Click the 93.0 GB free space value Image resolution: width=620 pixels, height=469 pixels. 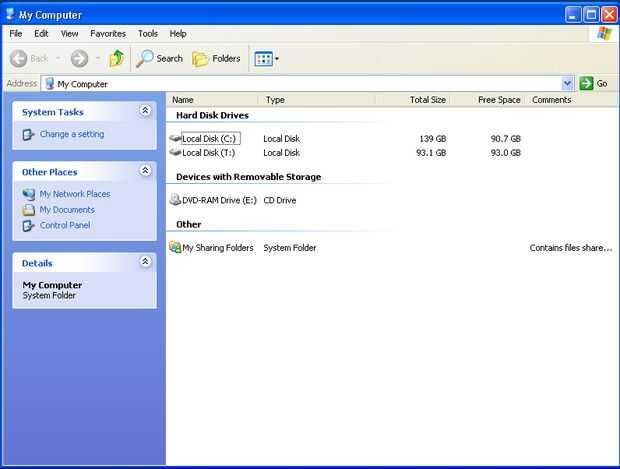[506, 152]
